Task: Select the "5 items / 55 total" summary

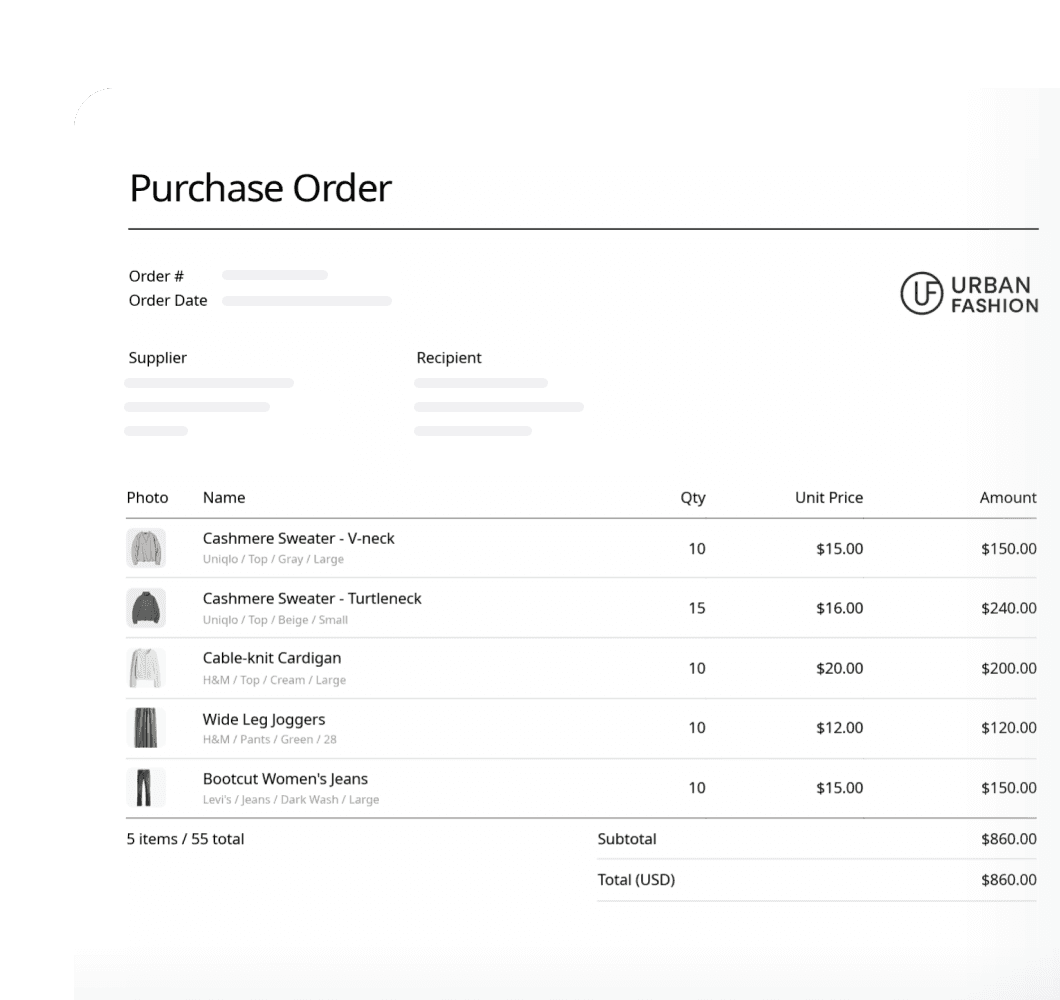Action: click(x=185, y=839)
